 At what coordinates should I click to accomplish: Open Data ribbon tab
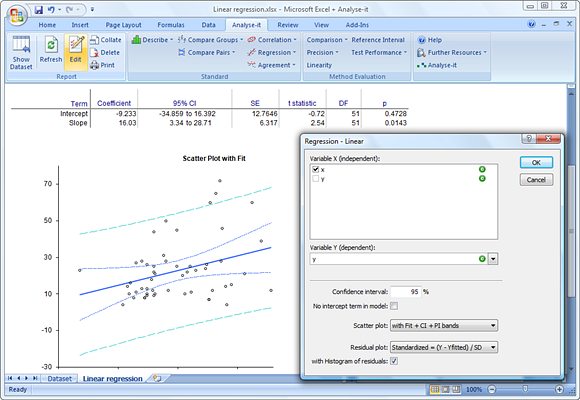click(208, 25)
